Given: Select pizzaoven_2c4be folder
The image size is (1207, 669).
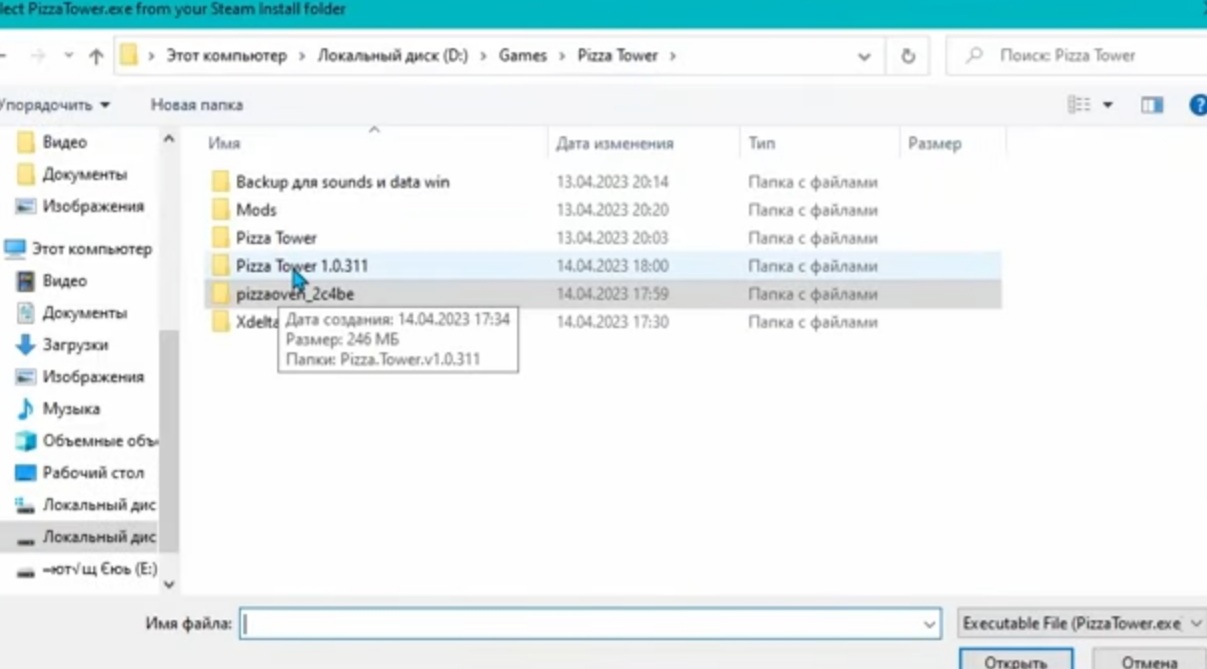Looking at the screenshot, I should click(x=603, y=294).
